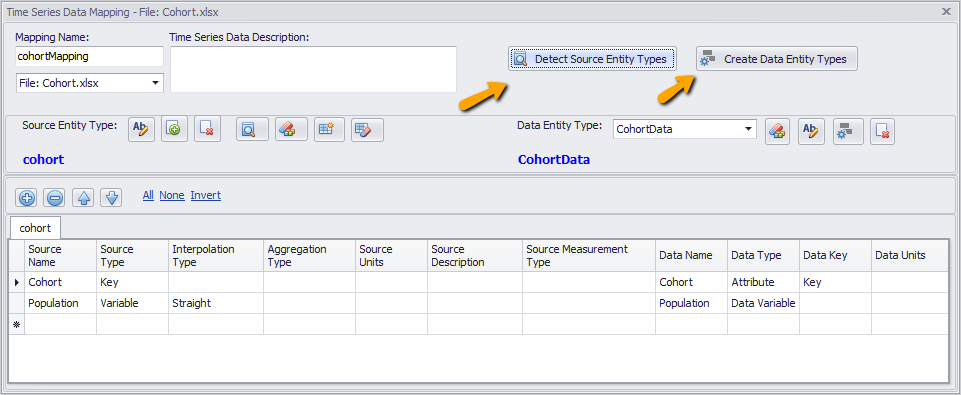This screenshot has height=395, width=961.
Task: Click the delete Source Entity Type icon
Action: [x=208, y=129]
